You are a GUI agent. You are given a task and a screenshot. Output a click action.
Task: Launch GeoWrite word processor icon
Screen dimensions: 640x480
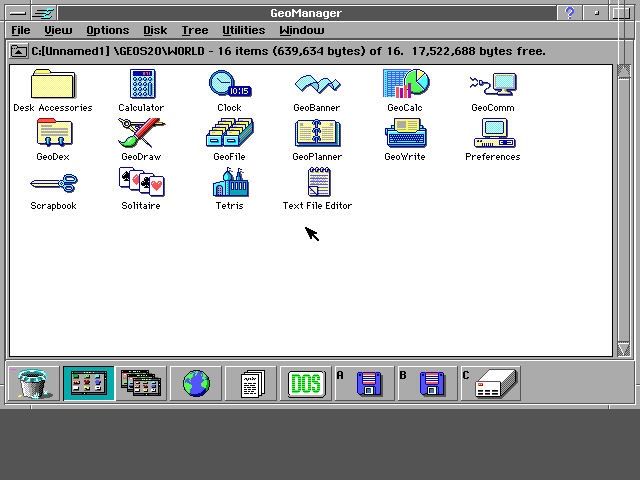[x=405, y=133]
